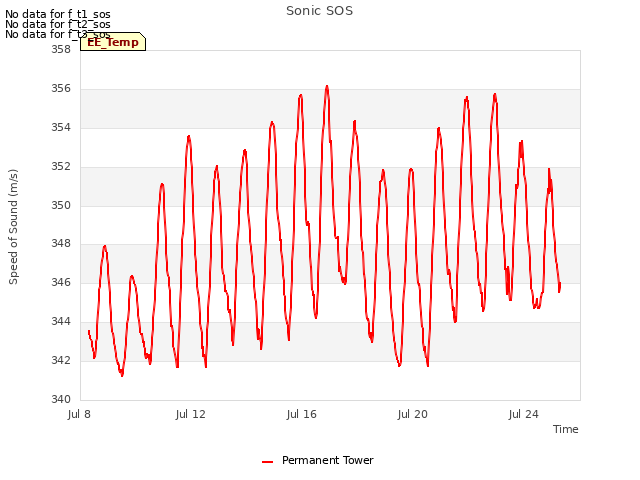Click the 350 y-axis tick label

[61, 205]
